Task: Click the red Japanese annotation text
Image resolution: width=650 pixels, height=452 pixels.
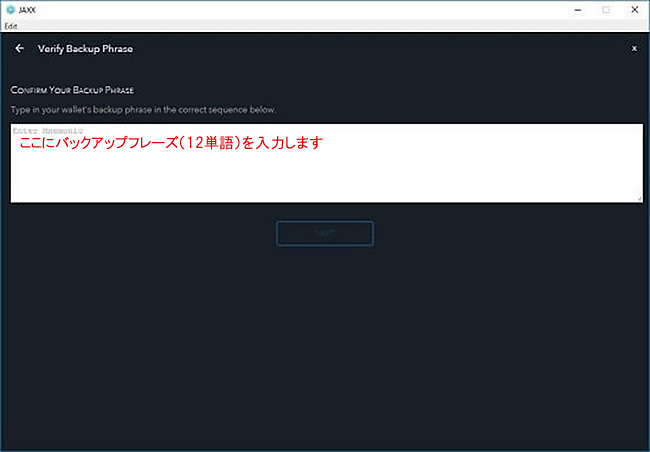Action: (170, 144)
